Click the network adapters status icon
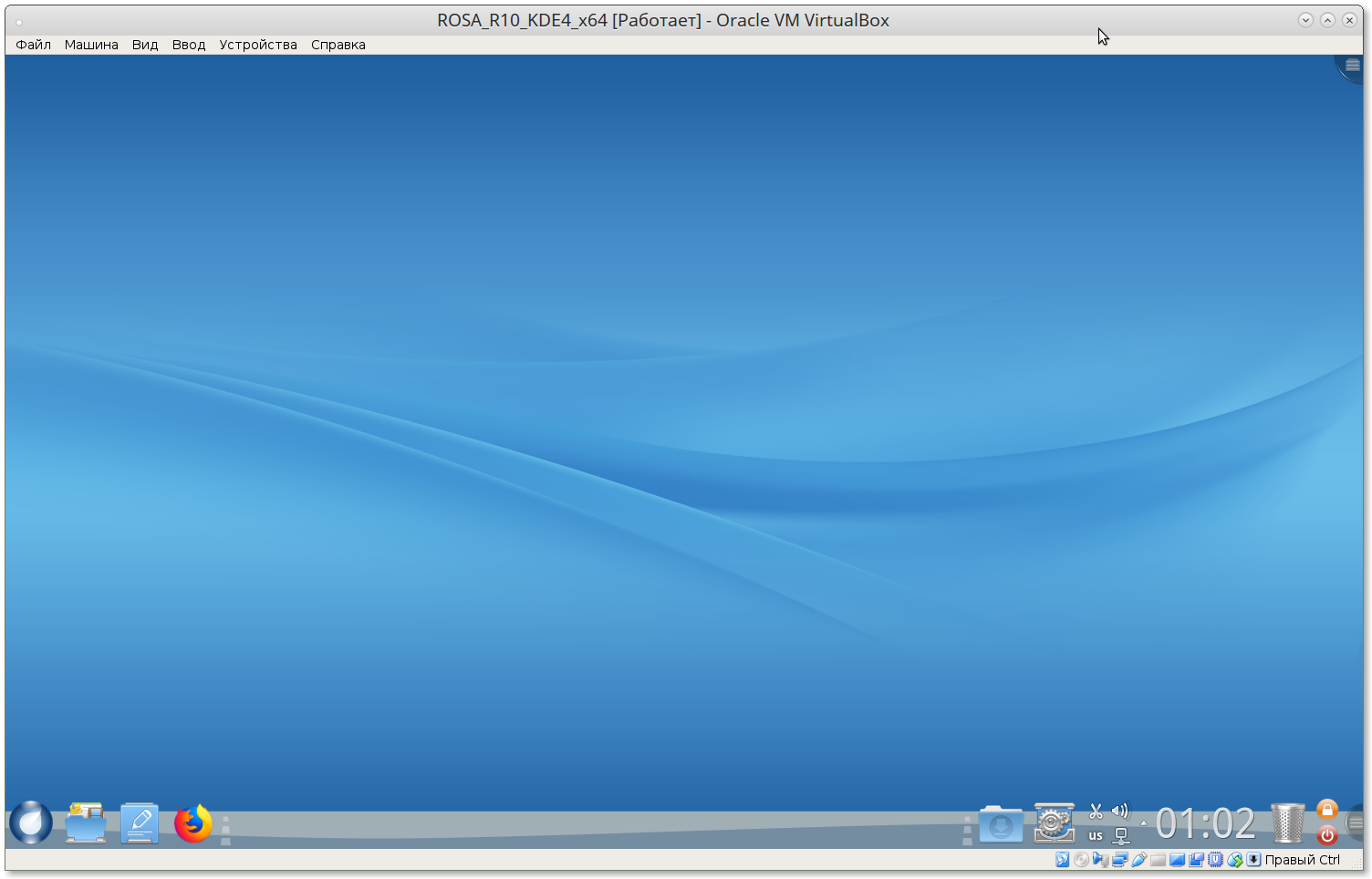 (x=1119, y=860)
